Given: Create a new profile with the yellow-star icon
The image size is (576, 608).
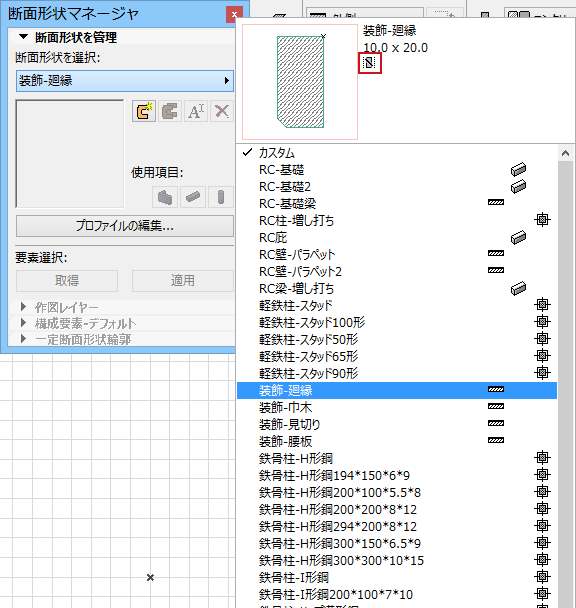Looking at the screenshot, I should coord(144,111).
